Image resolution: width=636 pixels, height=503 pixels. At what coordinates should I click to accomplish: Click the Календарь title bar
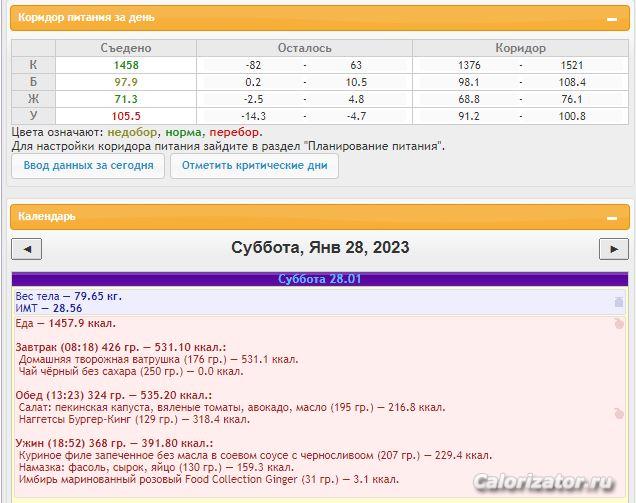[x=300, y=216]
